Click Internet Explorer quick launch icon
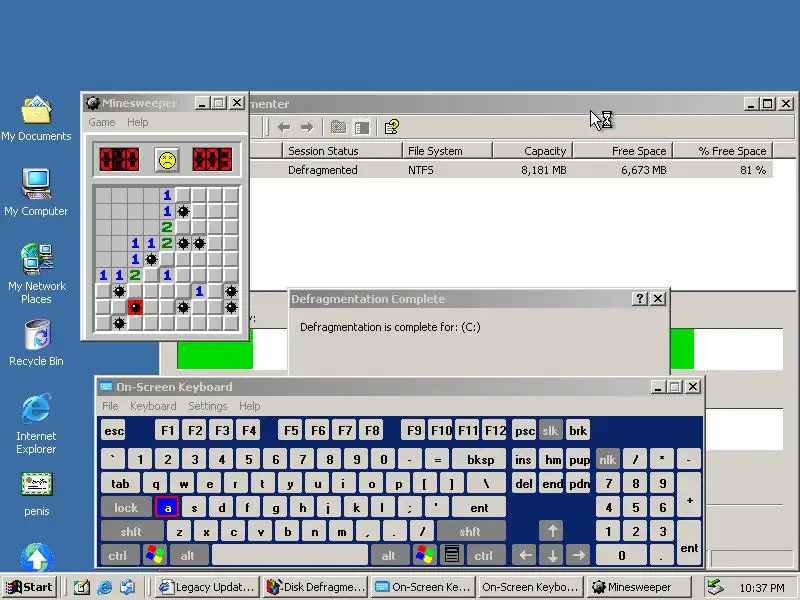The image size is (800, 600). click(x=105, y=587)
